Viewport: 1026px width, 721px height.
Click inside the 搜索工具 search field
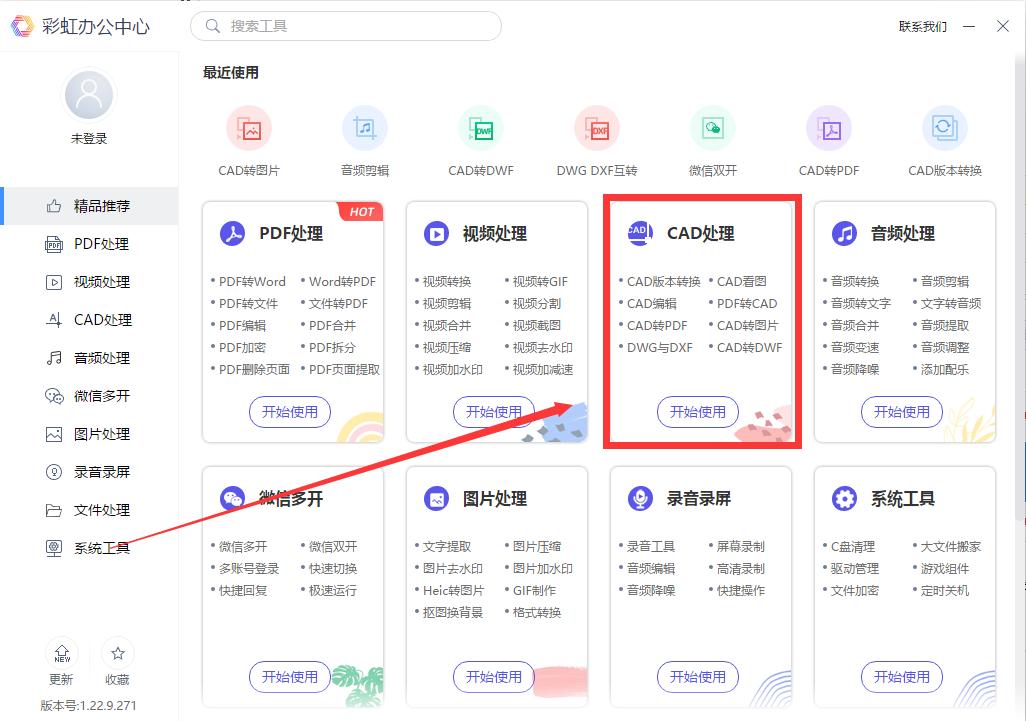(x=345, y=27)
